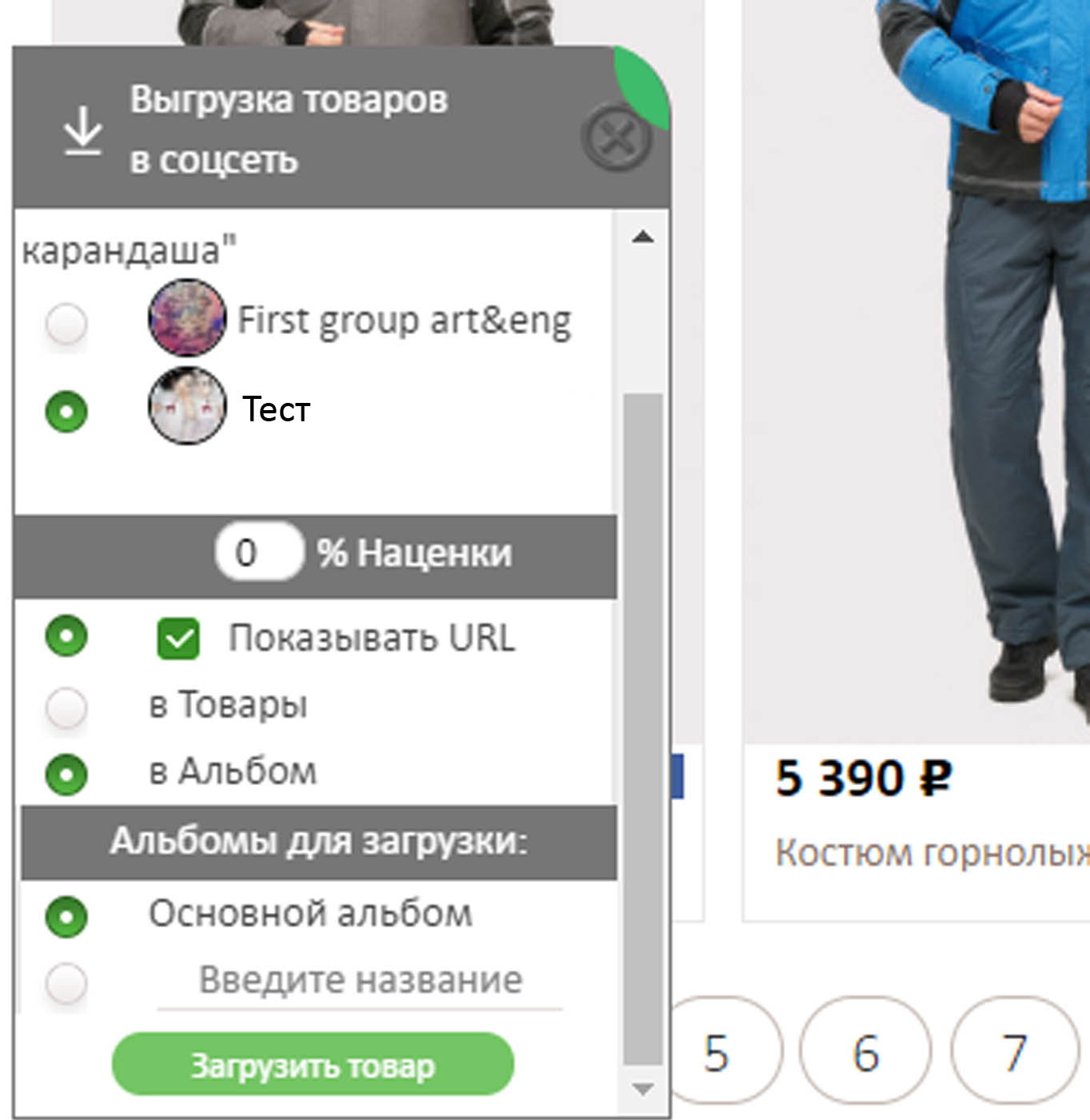Choose the в Товары upload option

[66, 707]
